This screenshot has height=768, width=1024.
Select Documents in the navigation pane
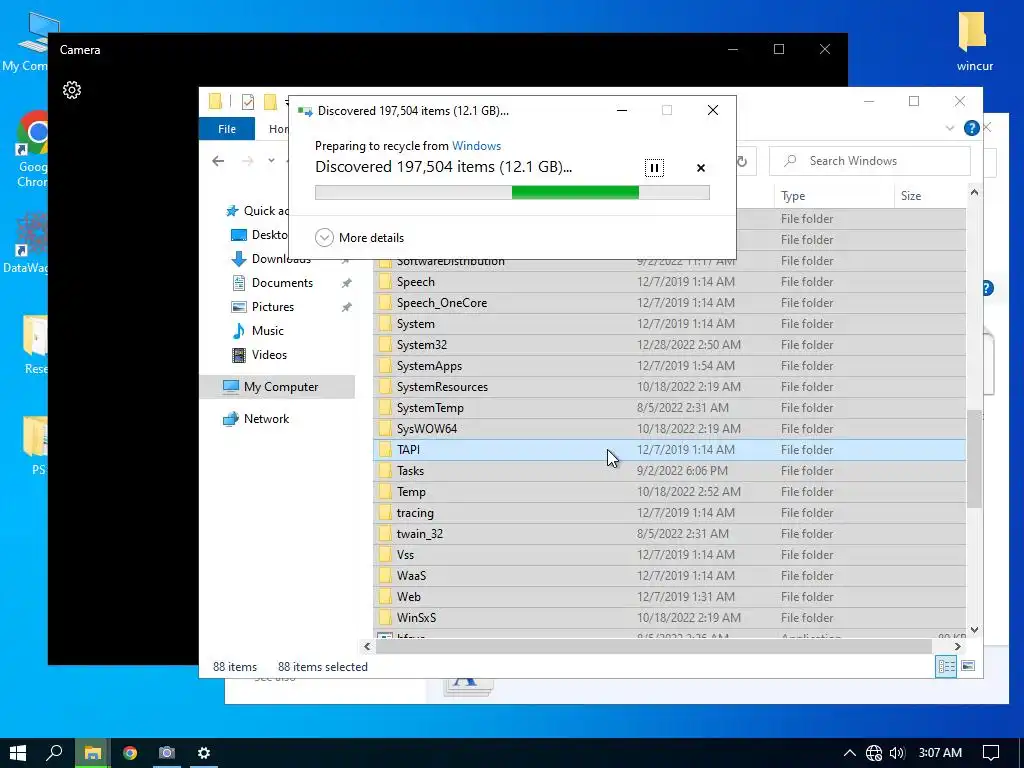click(282, 283)
